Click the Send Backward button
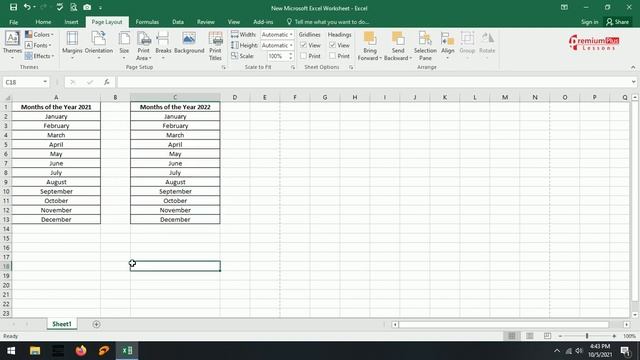The width and height of the screenshot is (640, 360). click(398, 46)
